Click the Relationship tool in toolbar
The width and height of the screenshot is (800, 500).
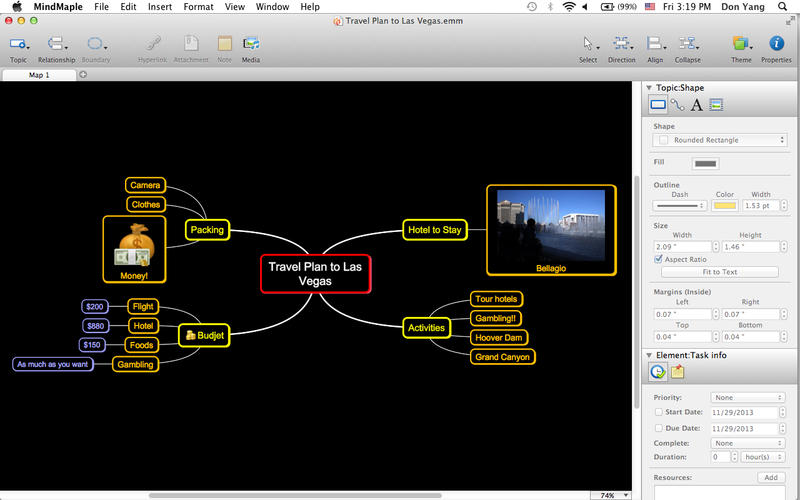56,44
